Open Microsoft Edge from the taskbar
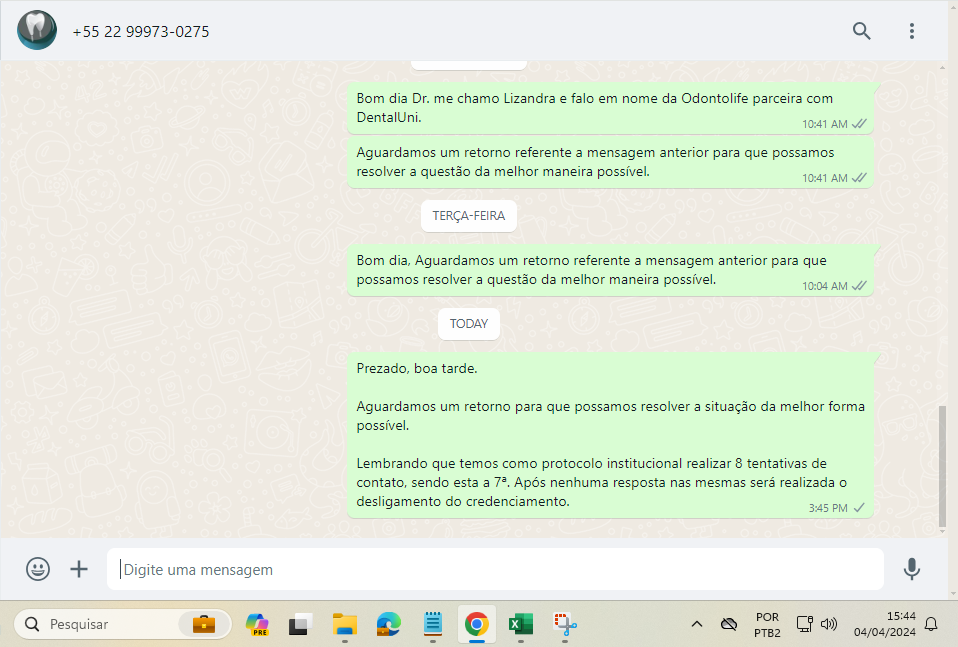Viewport: 958px width, 647px height. coord(389,624)
